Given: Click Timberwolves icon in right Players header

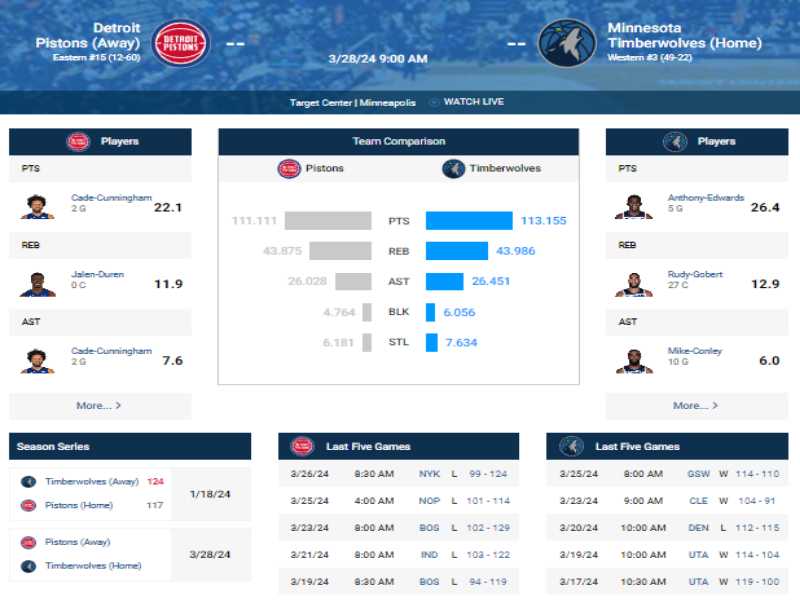Looking at the screenshot, I should click(675, 141).
